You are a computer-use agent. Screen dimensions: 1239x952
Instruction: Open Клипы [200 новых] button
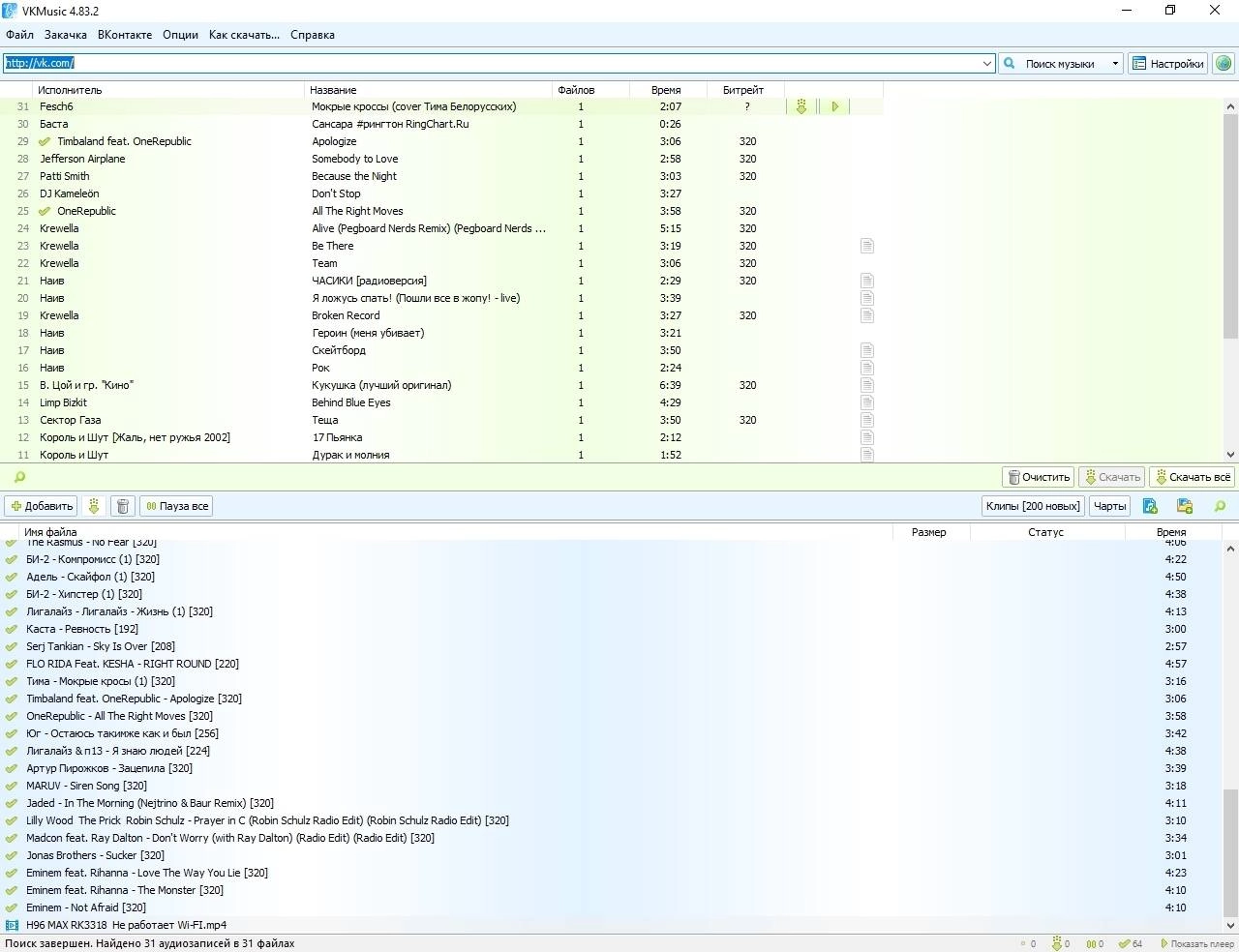[x=1033, y=506]
